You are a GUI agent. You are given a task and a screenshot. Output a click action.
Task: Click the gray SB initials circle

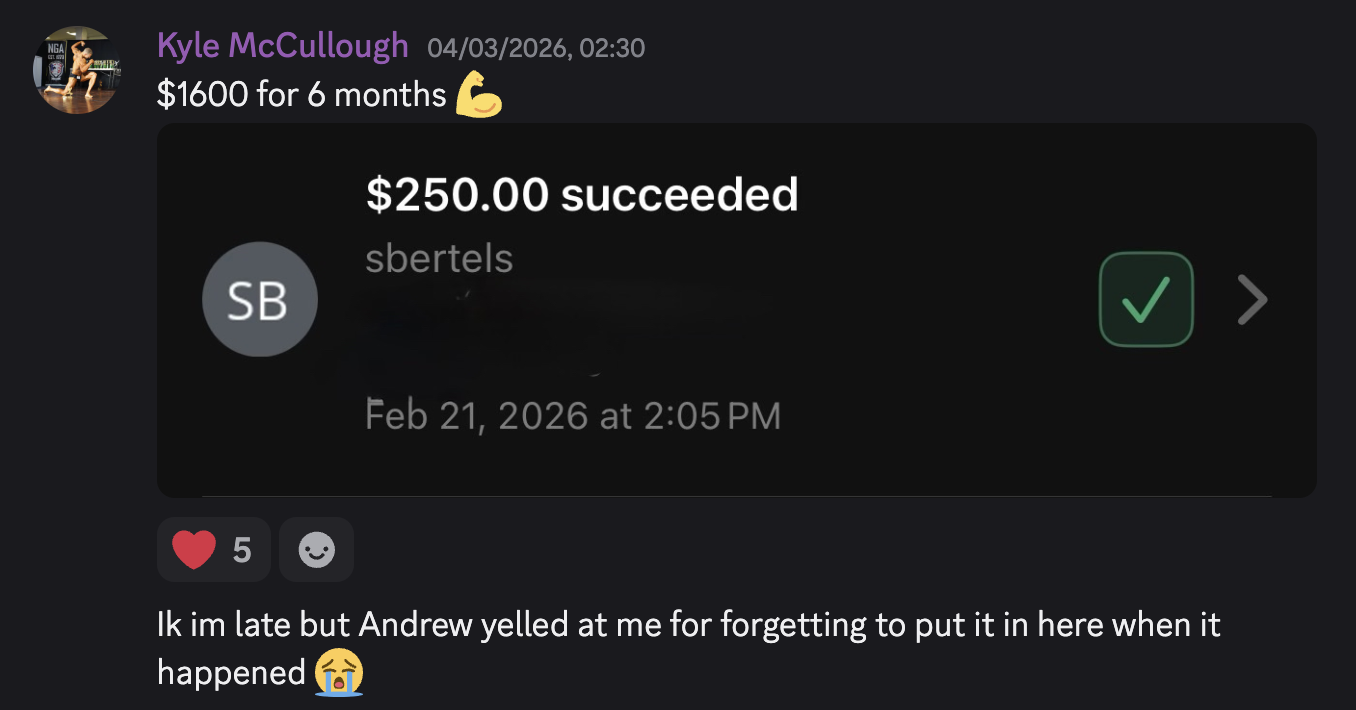pyautogui.click(x=260, y=300)
